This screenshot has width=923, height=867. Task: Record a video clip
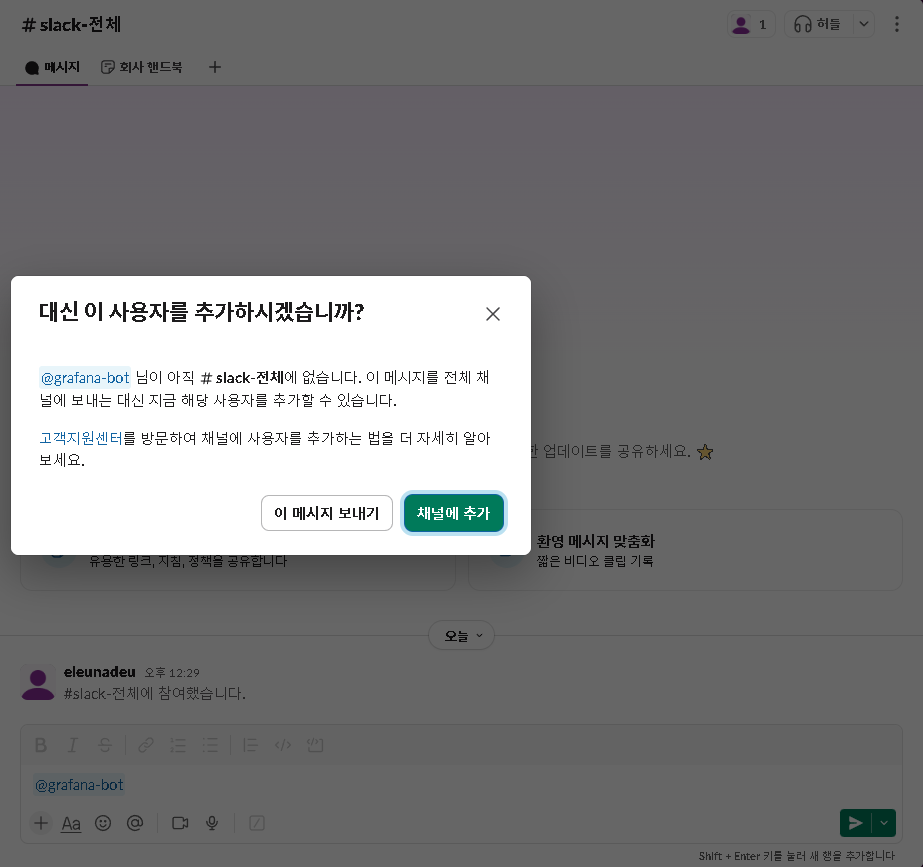pos(180,823)
